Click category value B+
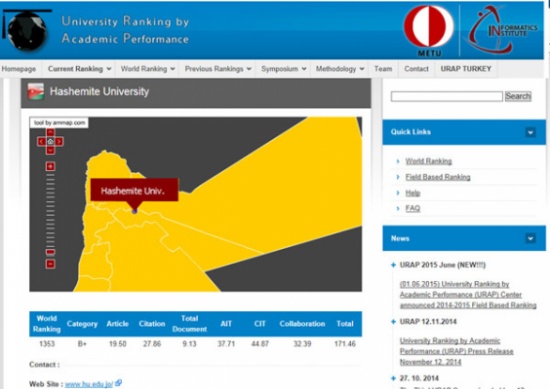 click(x=82, y=344)
